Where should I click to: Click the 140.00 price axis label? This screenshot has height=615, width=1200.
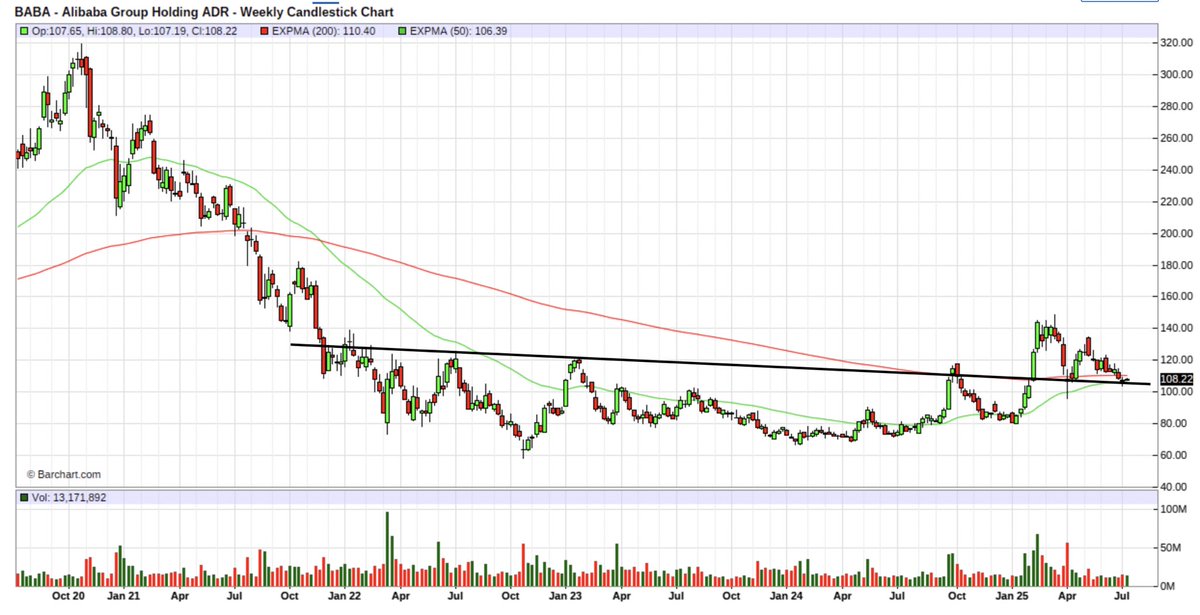point(1175,328)
